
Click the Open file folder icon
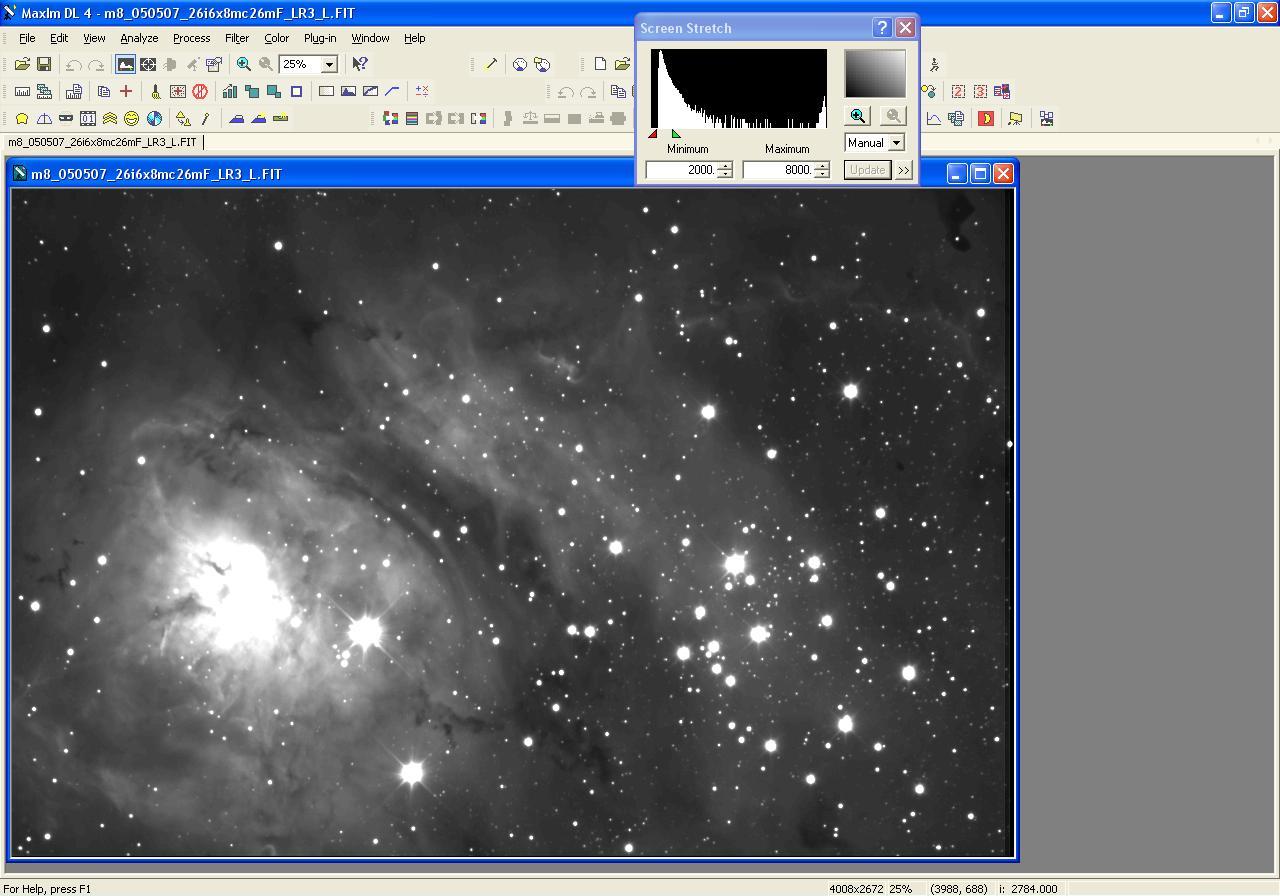click(22, 64)
